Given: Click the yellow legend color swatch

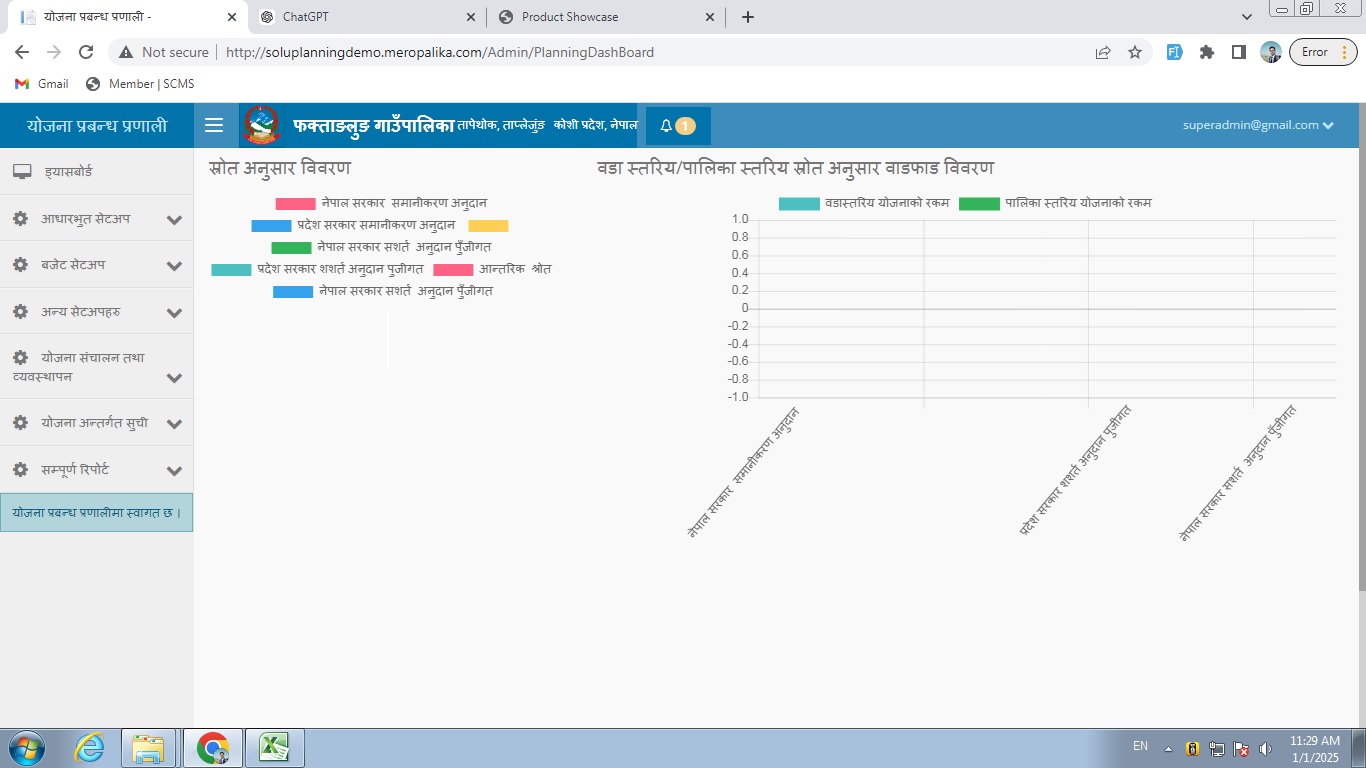Looking at the screenshot, I should (x=488, y=226).
